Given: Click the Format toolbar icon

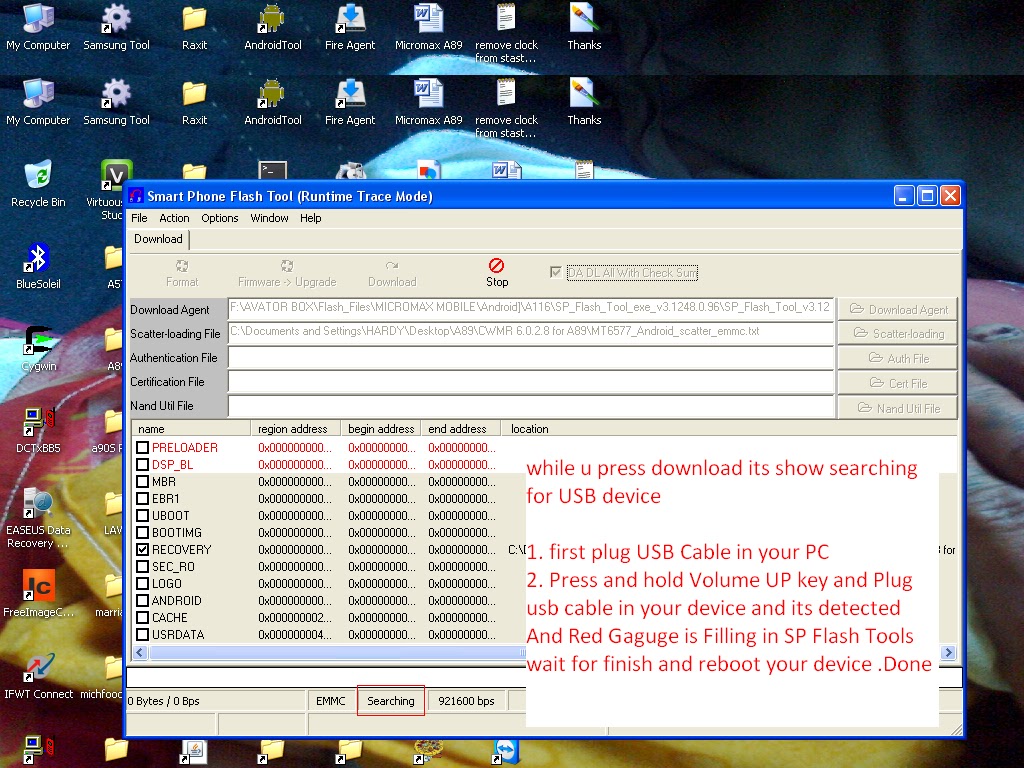Looking at the screenshot, I should point(182,265).
